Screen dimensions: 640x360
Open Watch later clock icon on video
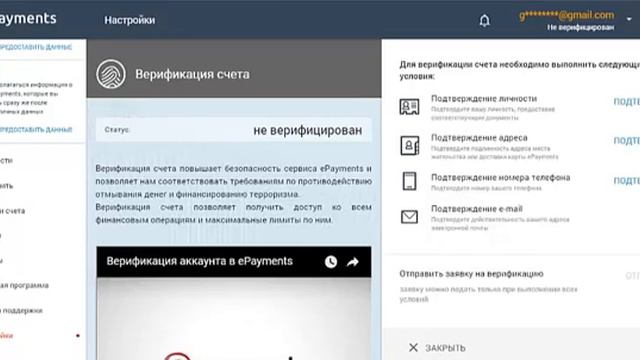tap(331, 262)
